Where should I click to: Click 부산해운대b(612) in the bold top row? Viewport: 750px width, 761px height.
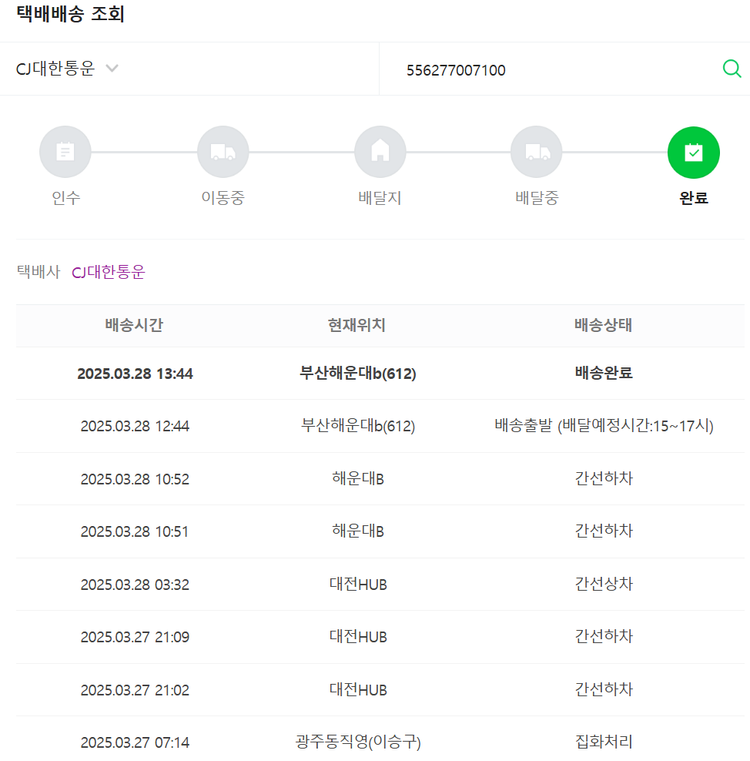(x=357, y=373)
